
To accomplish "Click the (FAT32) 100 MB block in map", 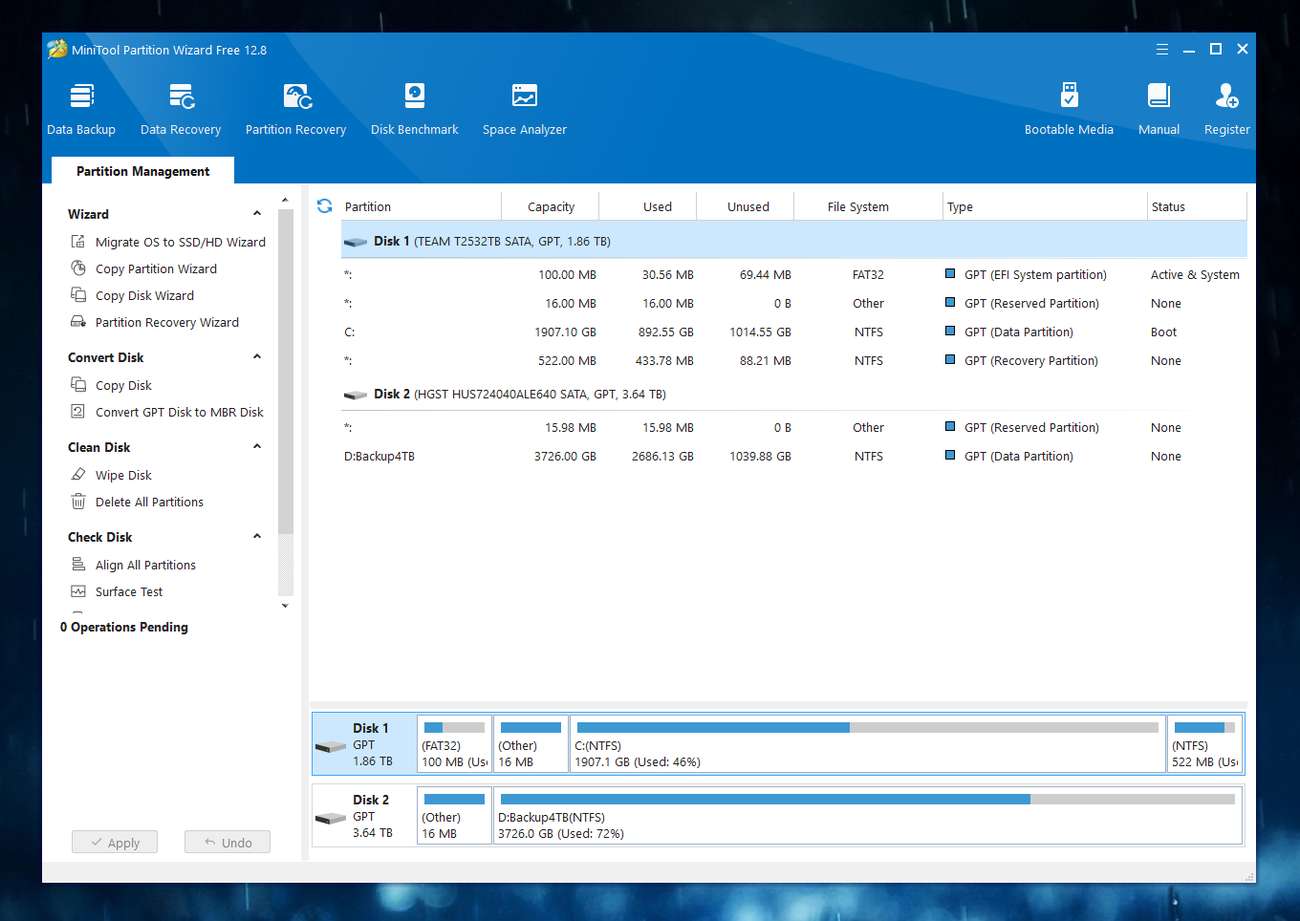I will [x=455, y=744].
